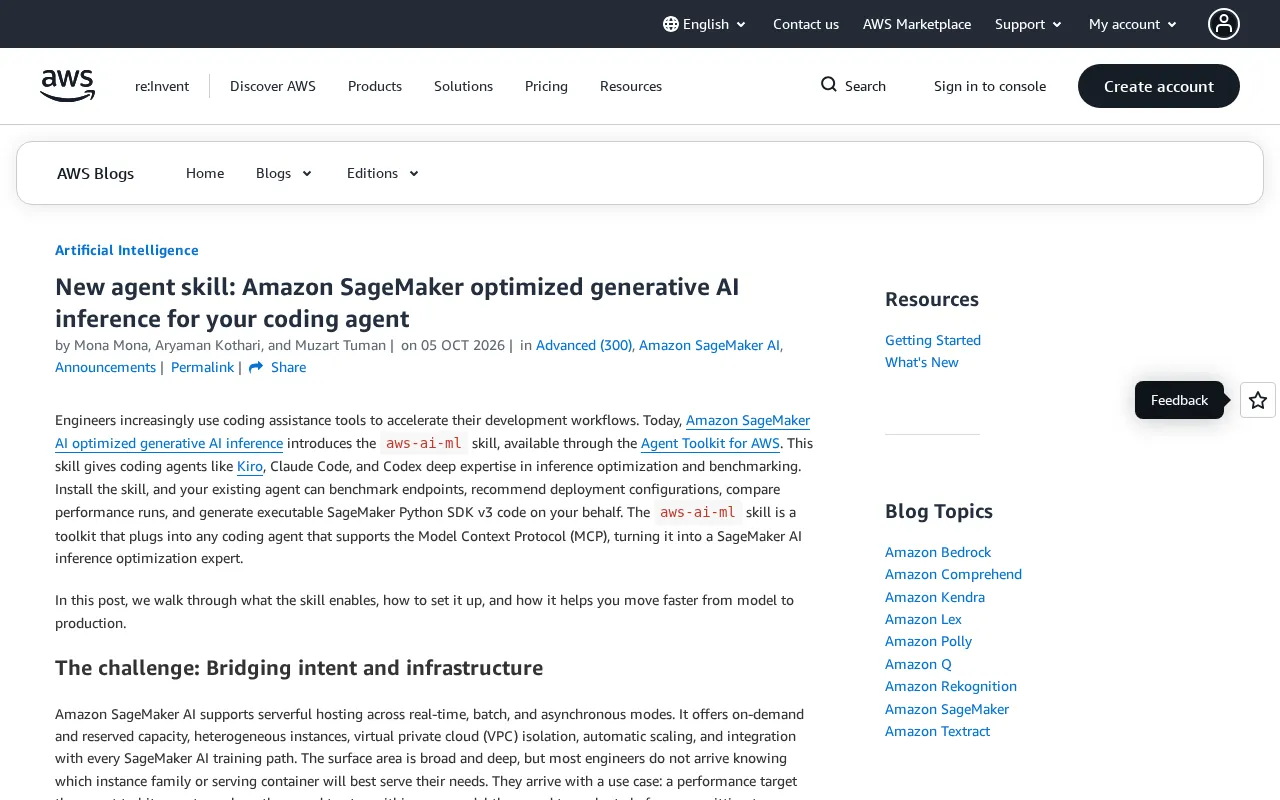1280x800 pixels.
Task: Open Pricing menu
Action: [546, 86]
